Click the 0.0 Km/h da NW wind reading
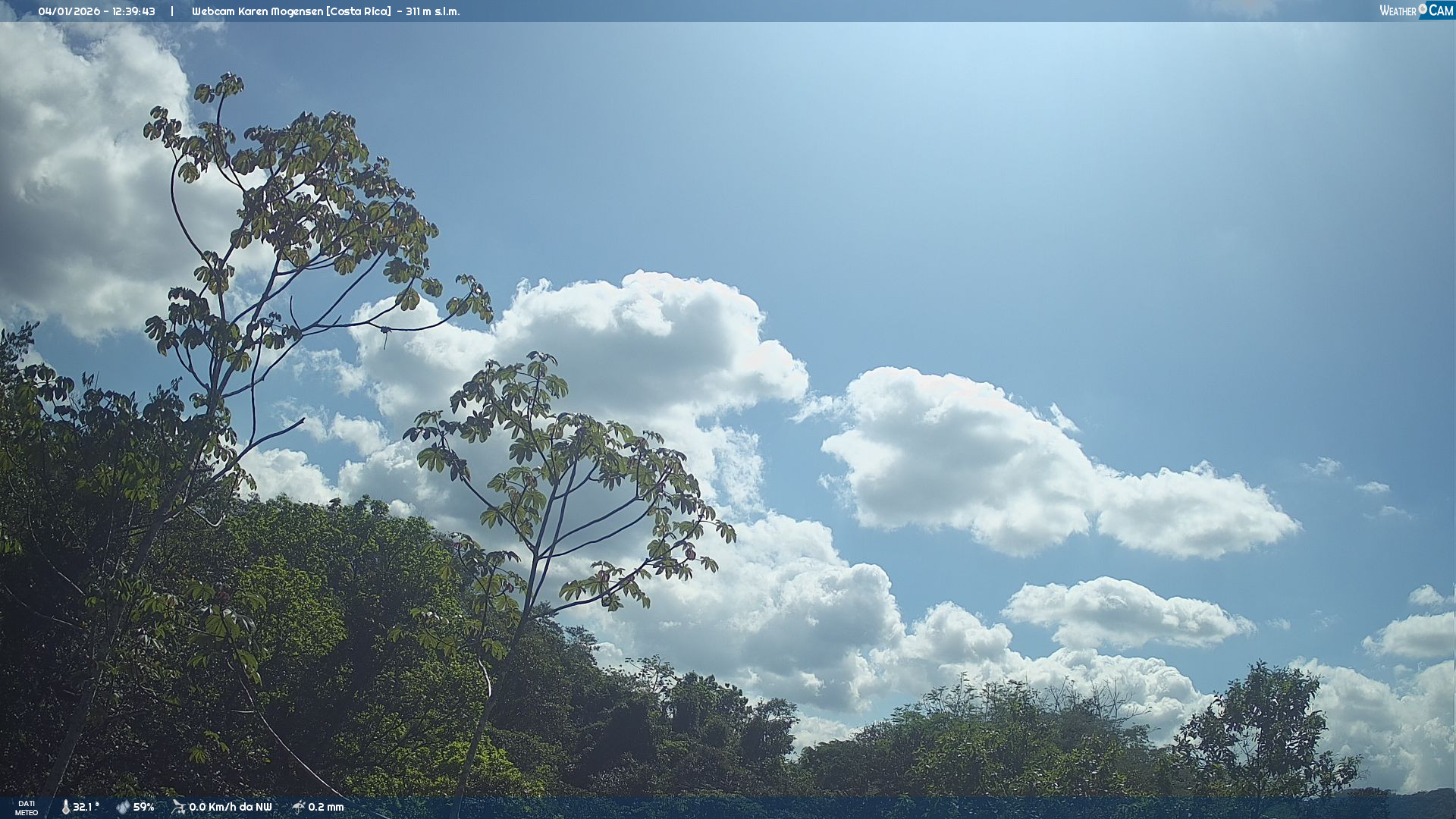1456x819 pixels. tap(231, 807)
